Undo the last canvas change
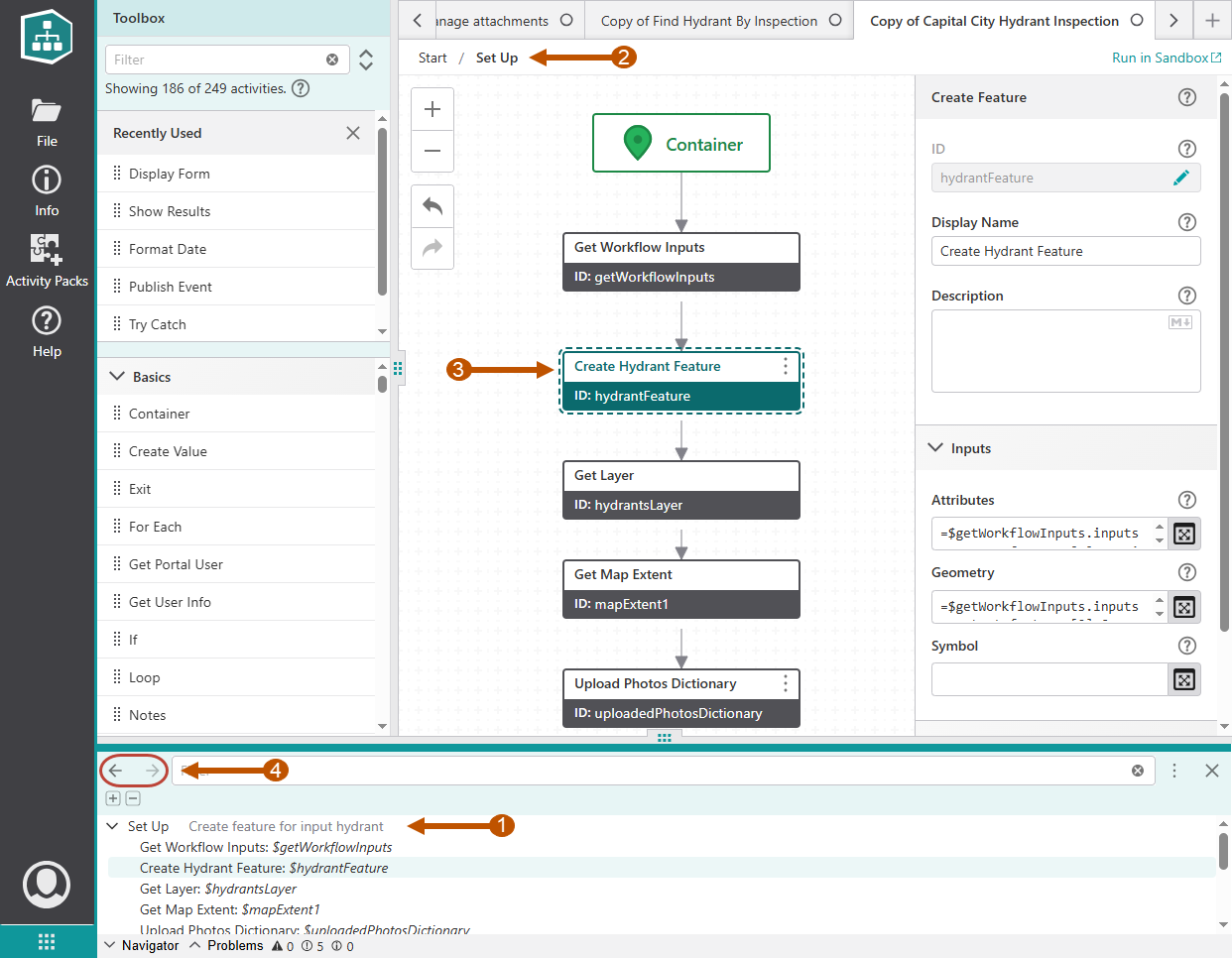 431,205
